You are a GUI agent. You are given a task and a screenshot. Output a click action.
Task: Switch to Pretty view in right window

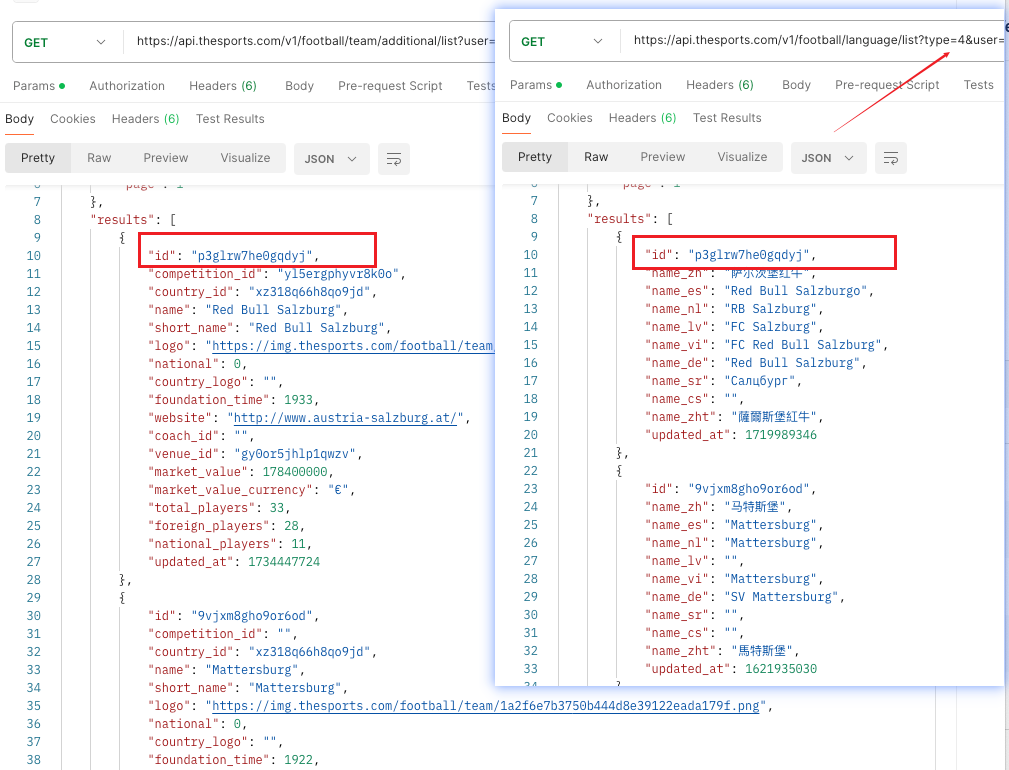535,157
